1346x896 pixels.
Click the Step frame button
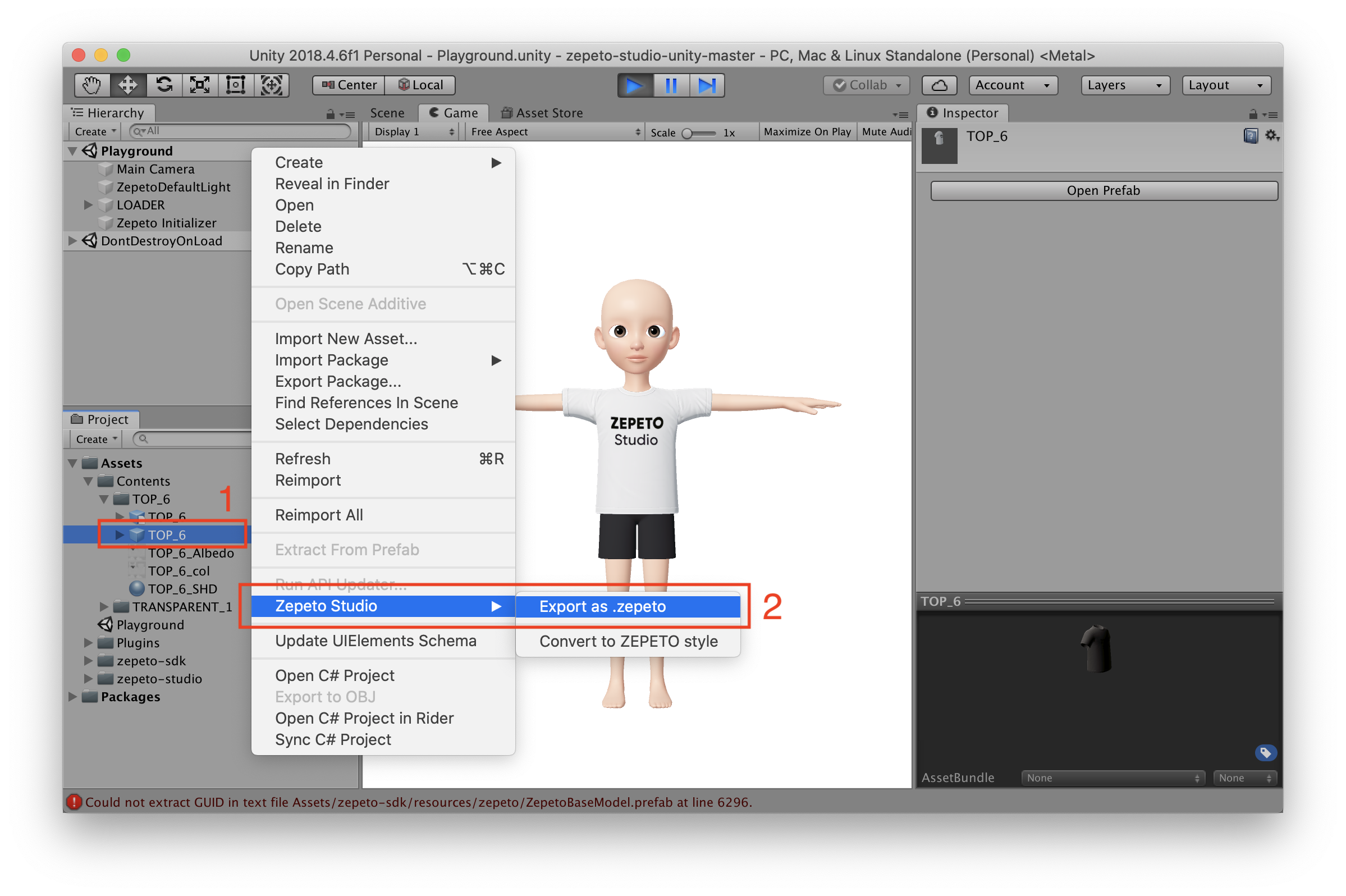707,85
